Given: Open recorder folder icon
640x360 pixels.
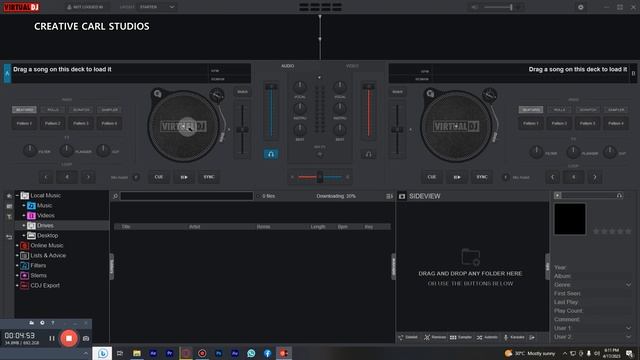Looking at the screenshot, I should tap(31, 323).
